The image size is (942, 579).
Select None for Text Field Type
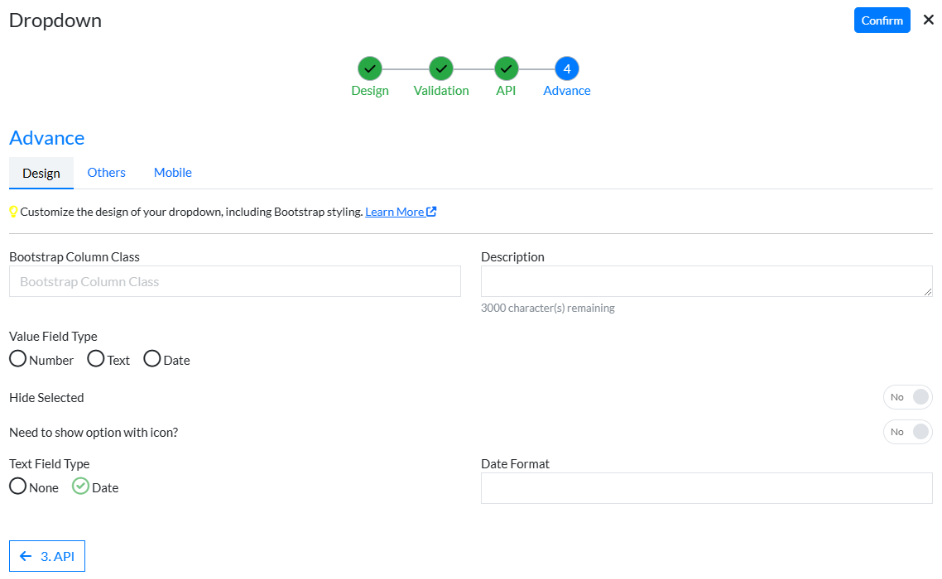(18, 487)
